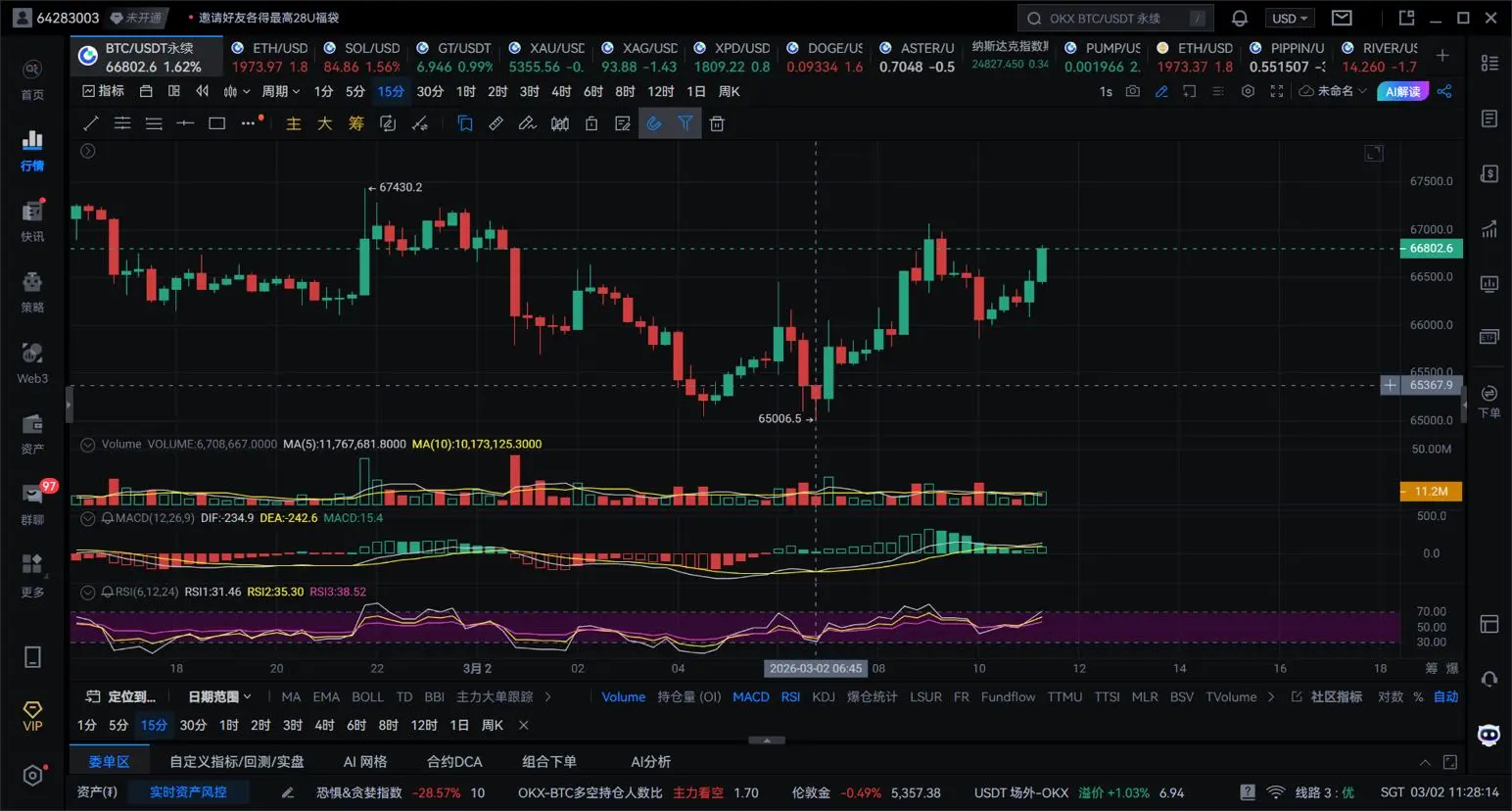
Task: Click the horizontal ray line tool
Action: [x=185, y=123]
